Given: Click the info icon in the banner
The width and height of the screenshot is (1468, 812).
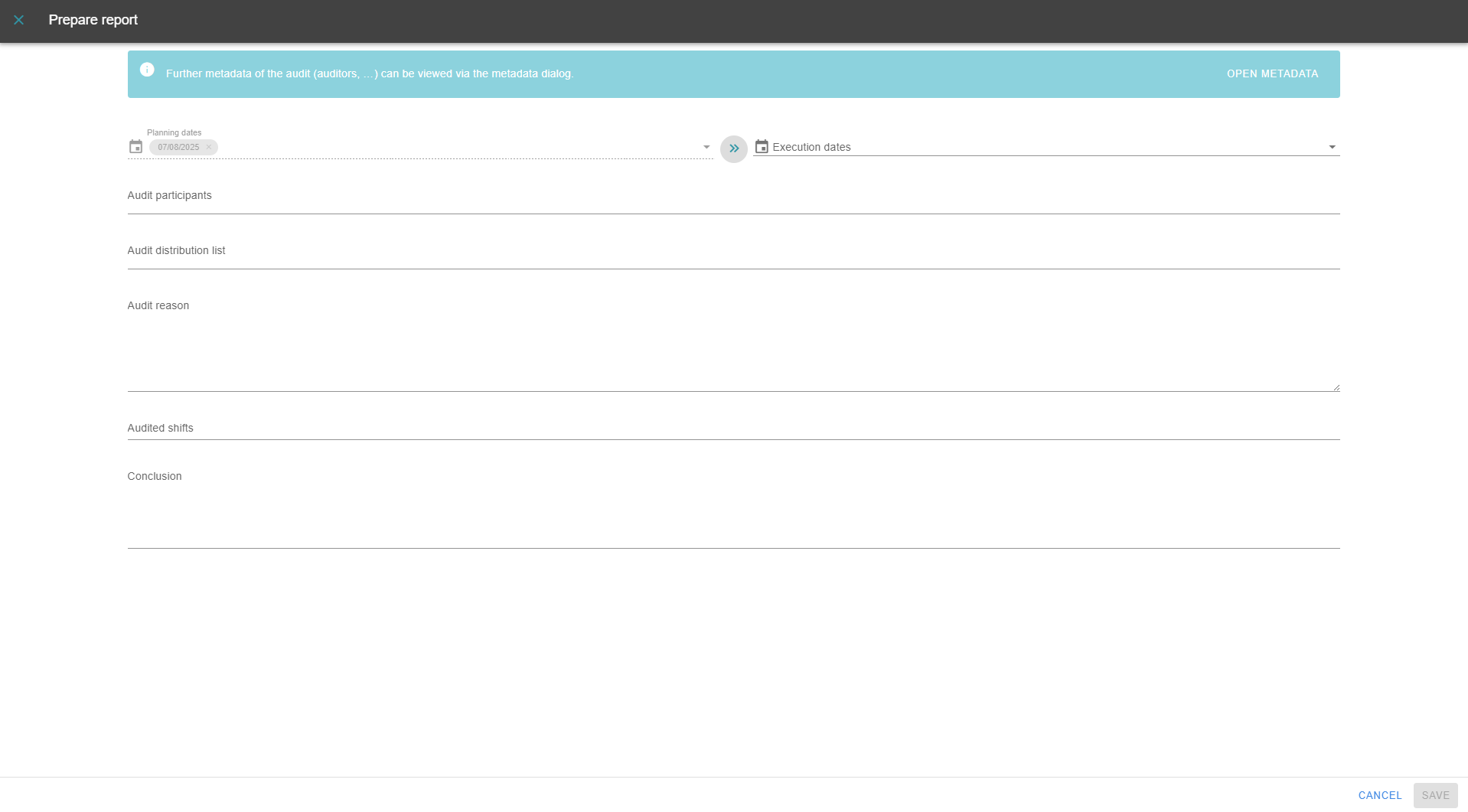Looking at the screenshot, I should pos(147,70).
